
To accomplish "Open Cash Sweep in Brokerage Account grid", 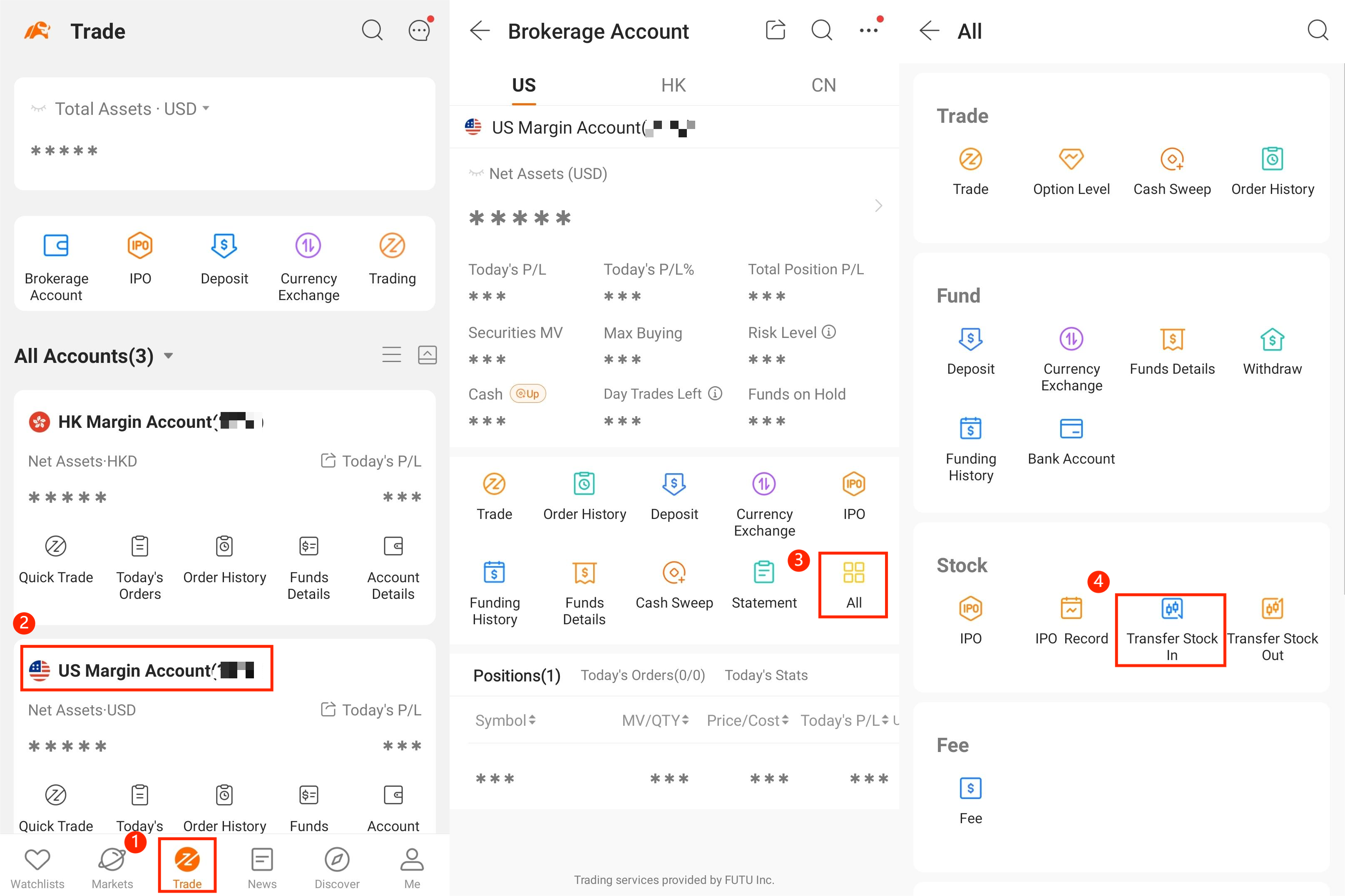I will point(674,585).
